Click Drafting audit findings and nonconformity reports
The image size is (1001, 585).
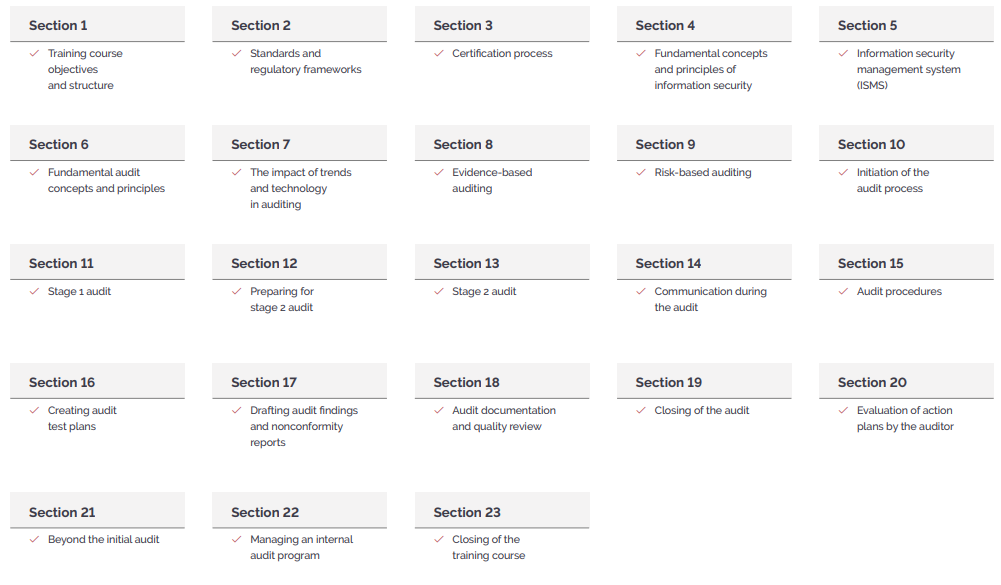click(304, 426)
